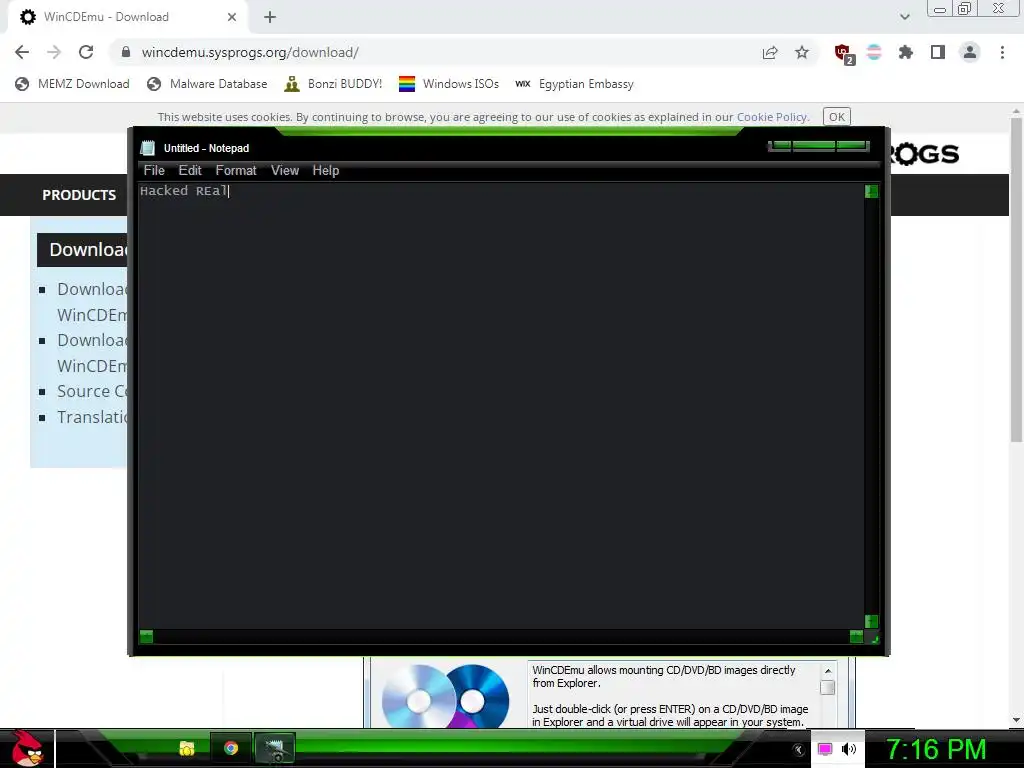
Task: Open Bonzi BUDDY! bookmark
Action: point(333,84)
